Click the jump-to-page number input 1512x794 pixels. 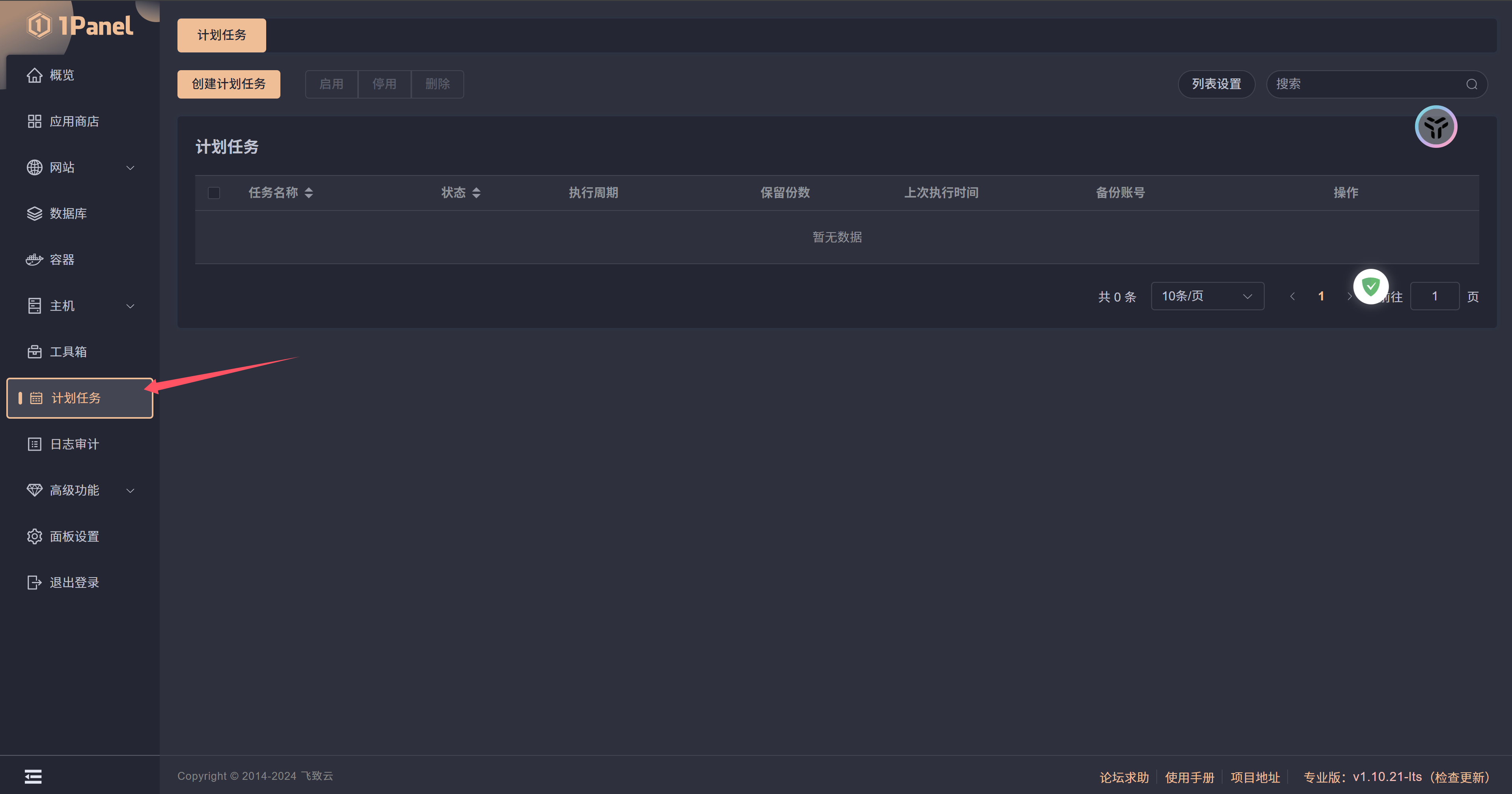coord(1435,296)
